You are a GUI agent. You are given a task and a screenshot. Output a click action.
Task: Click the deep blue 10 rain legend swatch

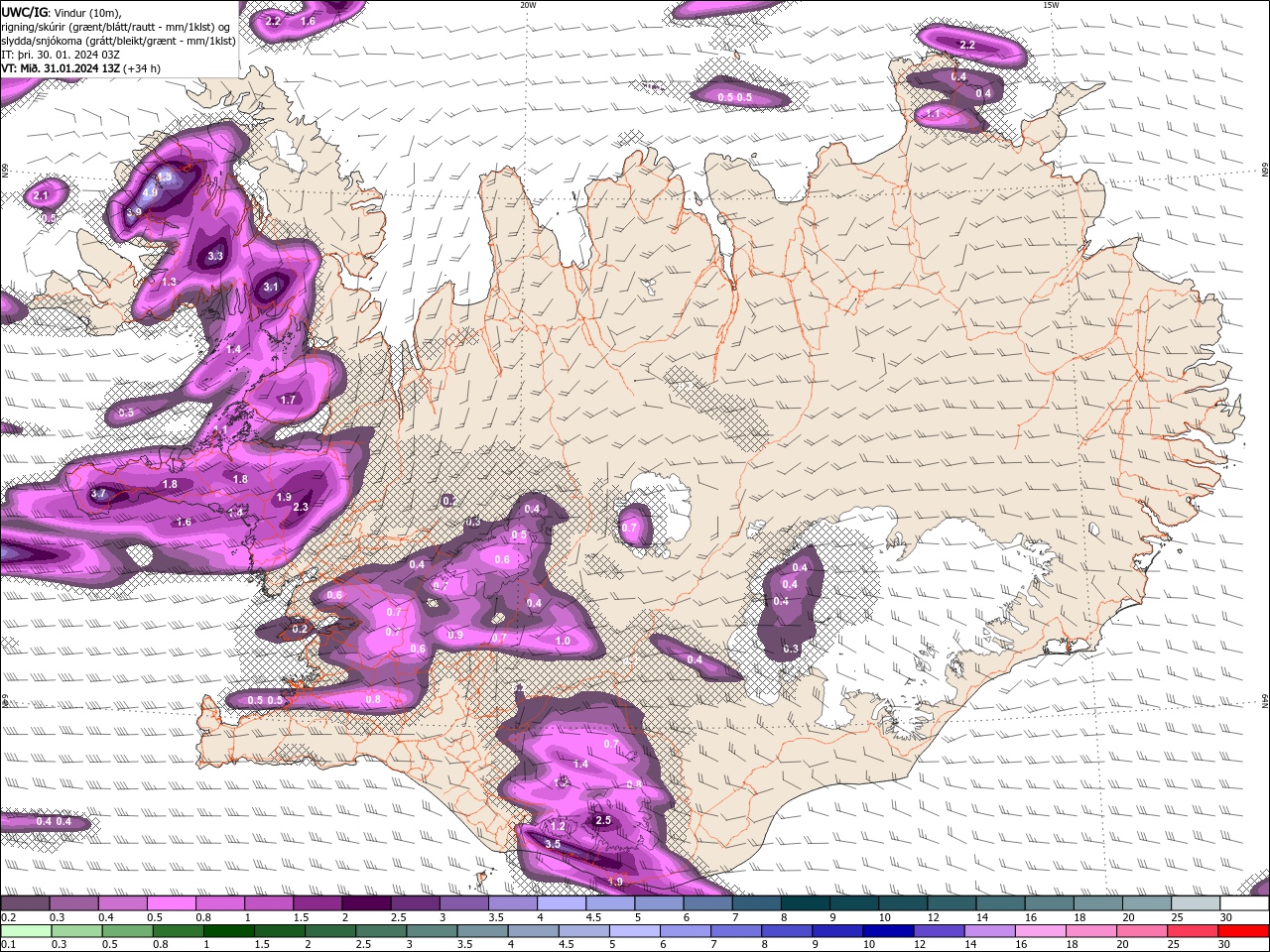tap(888, 931)
